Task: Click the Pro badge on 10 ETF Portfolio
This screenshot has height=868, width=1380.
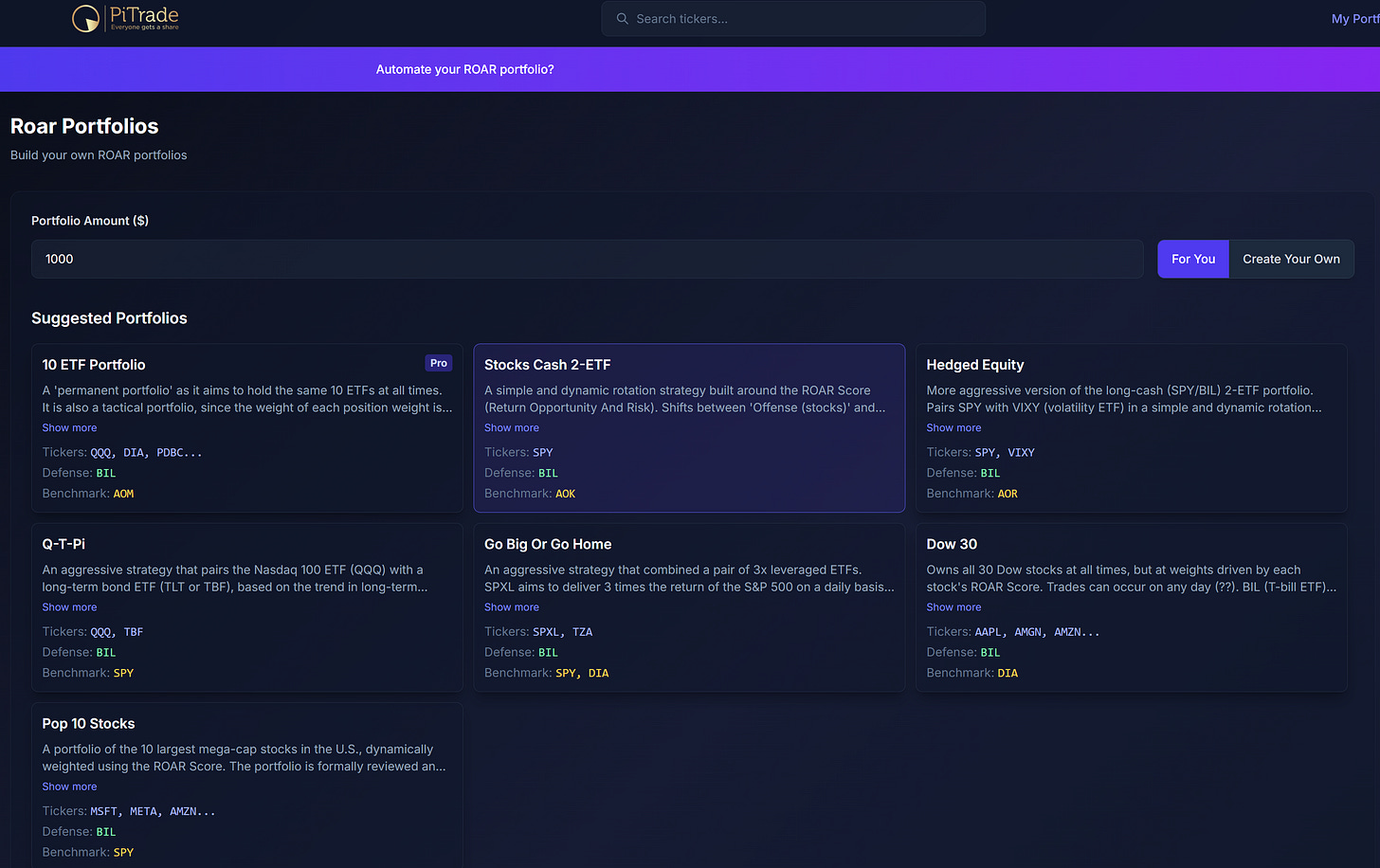Action: click(439, 363)
